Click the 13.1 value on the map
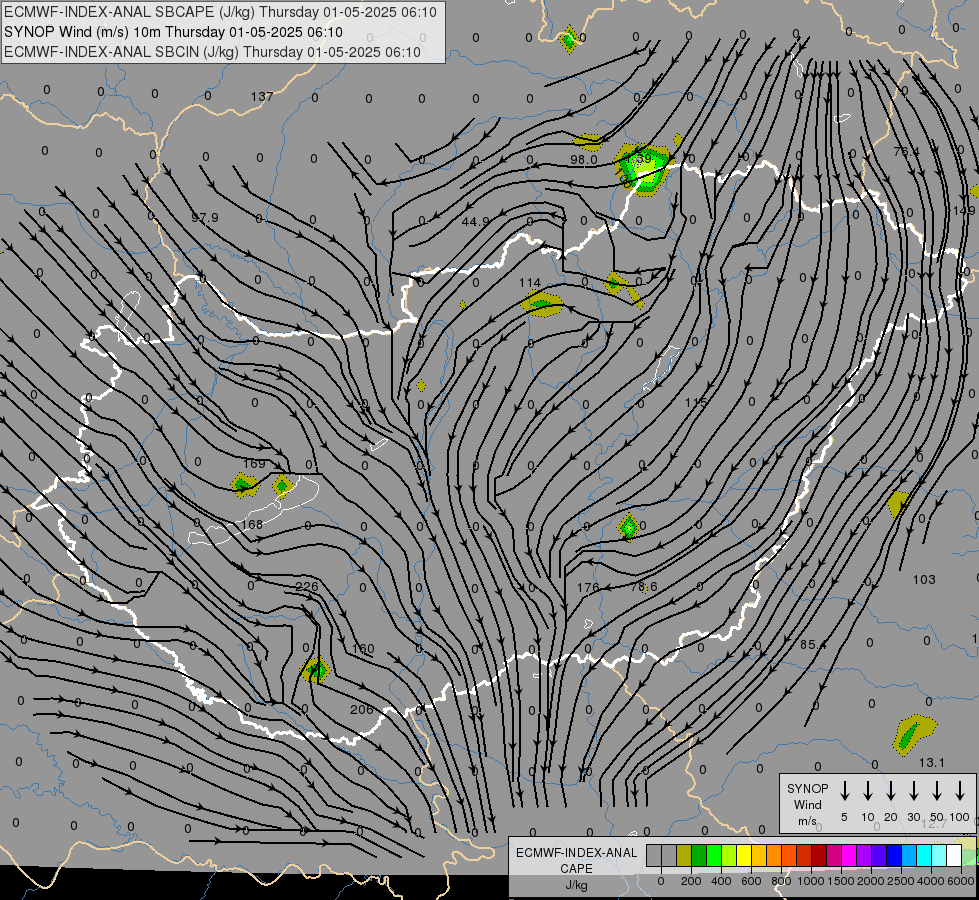Screen dimensions: 979x900 (x=932, y=762)
